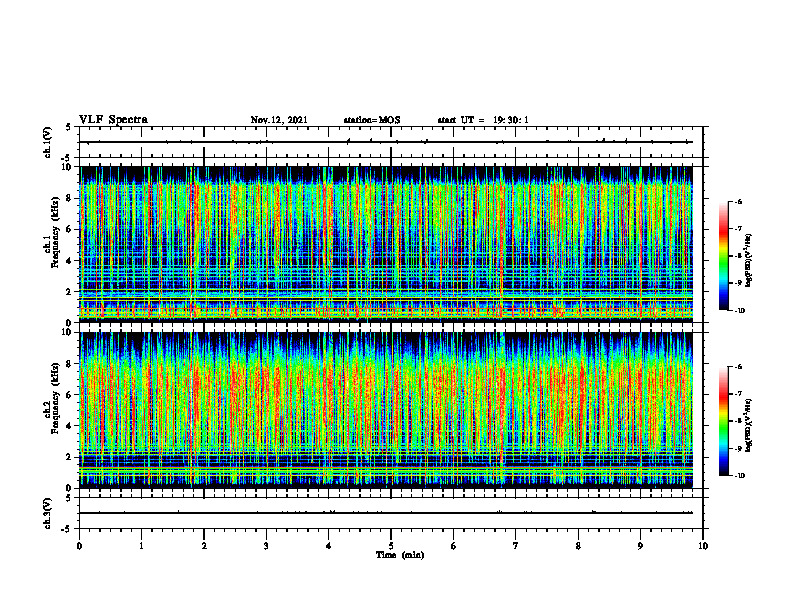Click the "-10" label on the lower colorbar
The image size is (792, 612).
click(x=740, y=475)
